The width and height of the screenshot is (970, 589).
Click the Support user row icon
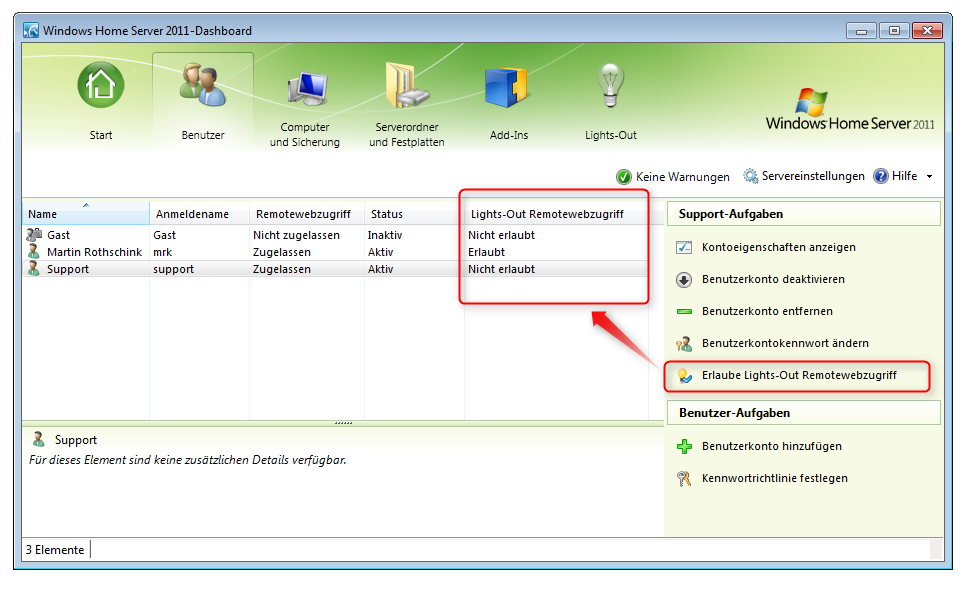(34, 269)
